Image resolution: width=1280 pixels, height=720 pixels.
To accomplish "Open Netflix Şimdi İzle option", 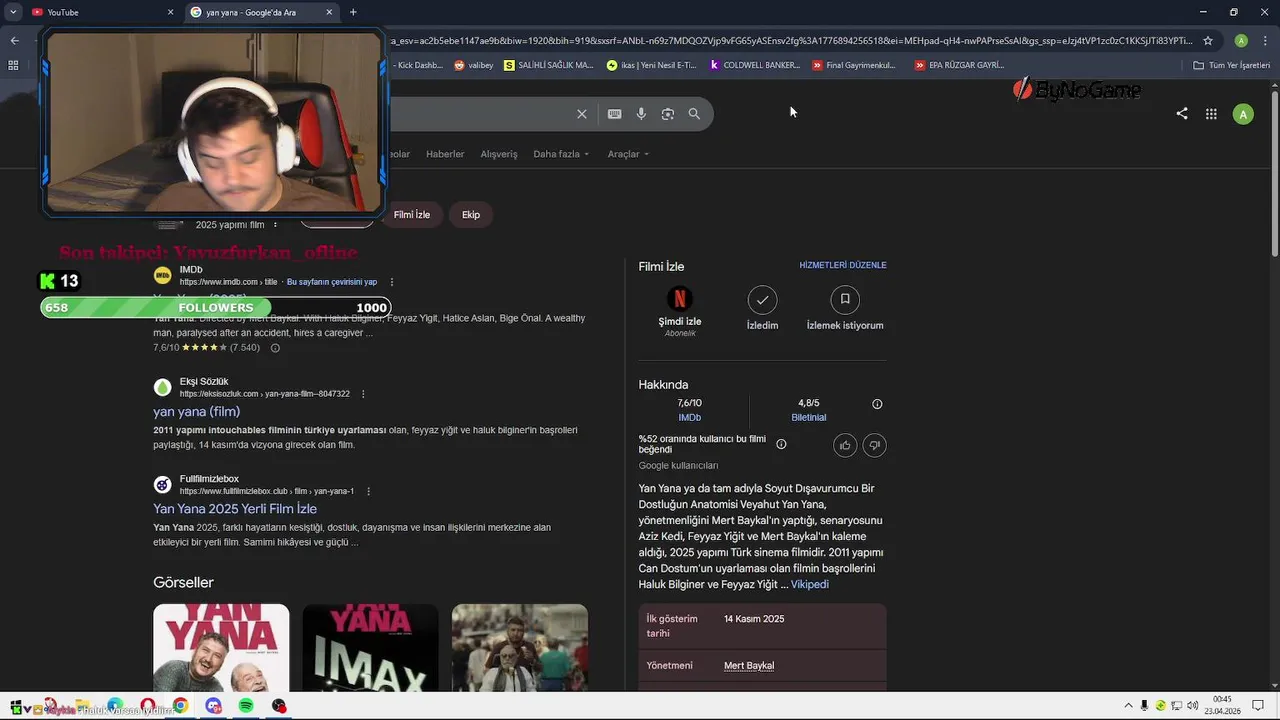I will click(680, 310).
